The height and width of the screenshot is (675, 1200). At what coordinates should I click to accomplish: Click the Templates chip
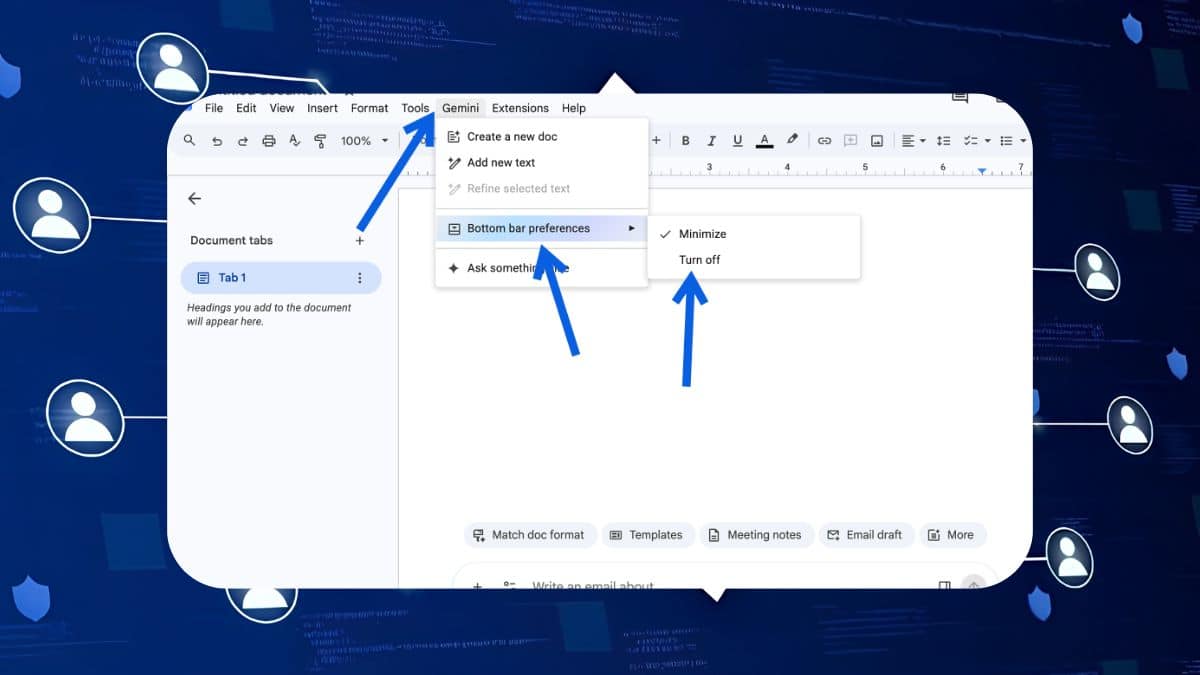[x=647, y=535]
